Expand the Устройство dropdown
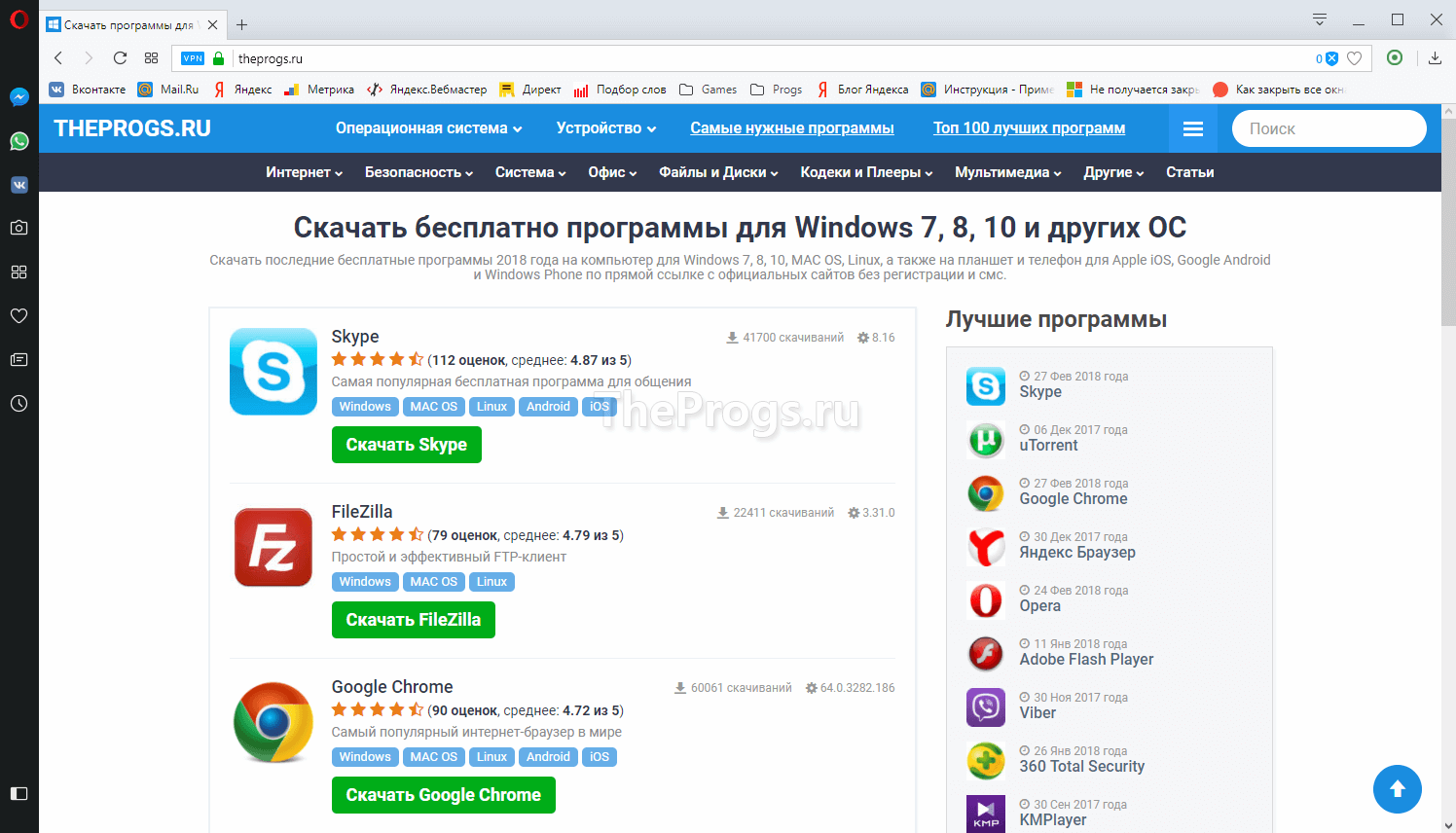 [606, 128]
